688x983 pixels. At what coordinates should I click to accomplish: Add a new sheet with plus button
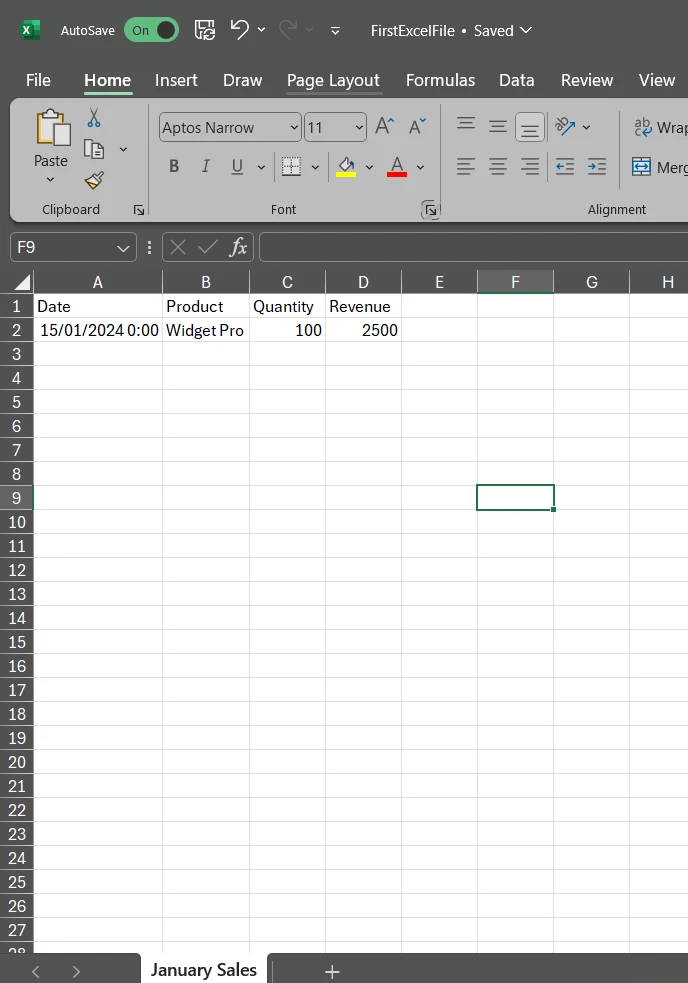click(332, 971)
